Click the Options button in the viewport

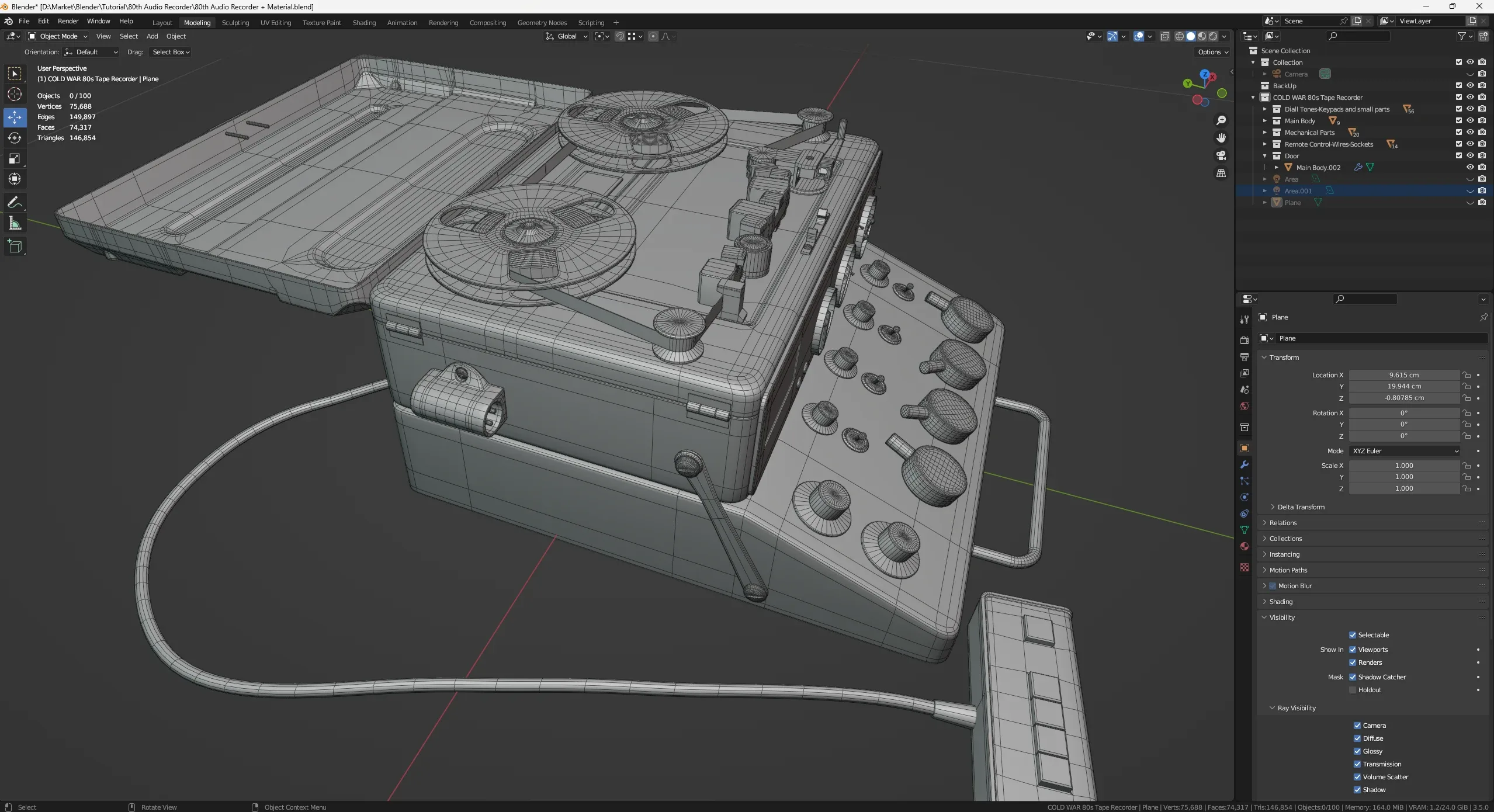click(1212, 52)
